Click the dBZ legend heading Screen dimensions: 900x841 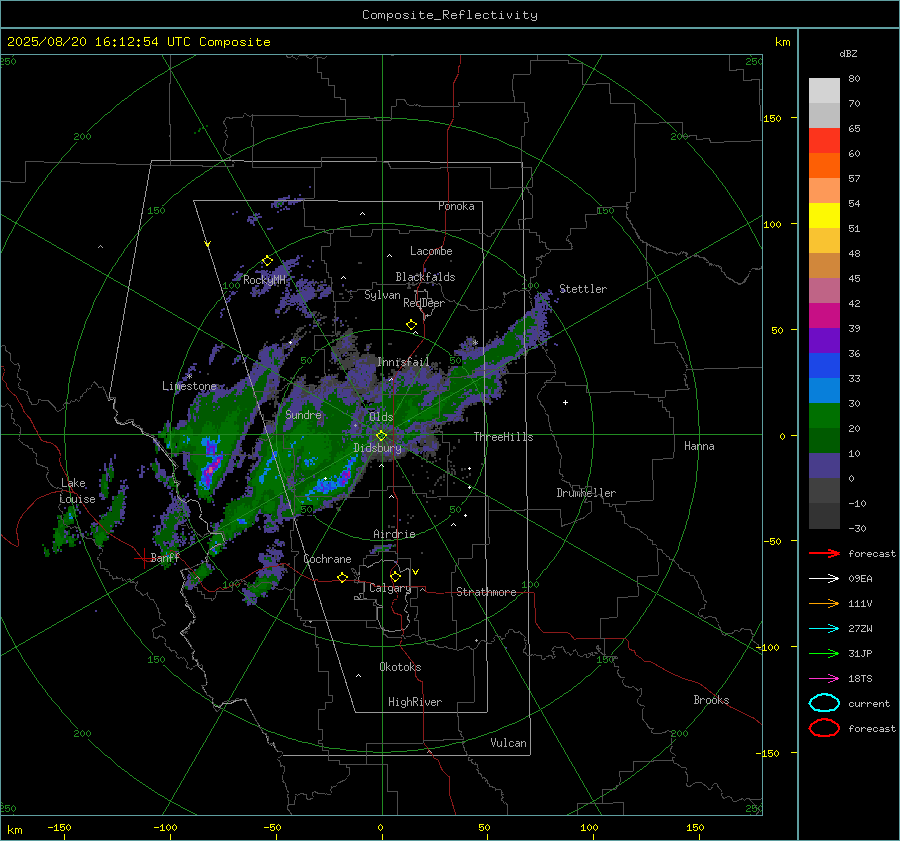848,54
